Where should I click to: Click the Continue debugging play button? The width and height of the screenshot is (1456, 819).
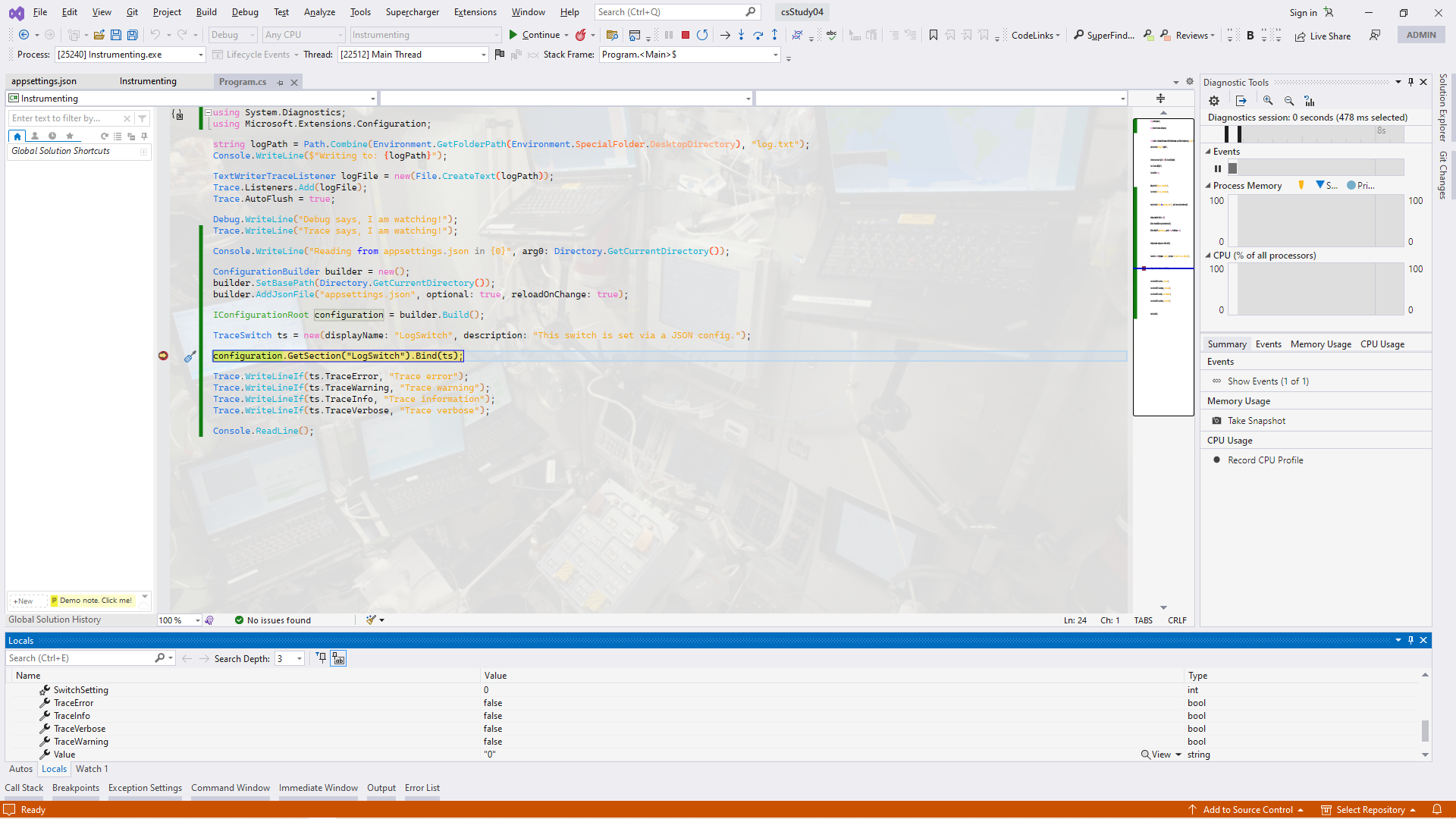click(x=513, y=35)
